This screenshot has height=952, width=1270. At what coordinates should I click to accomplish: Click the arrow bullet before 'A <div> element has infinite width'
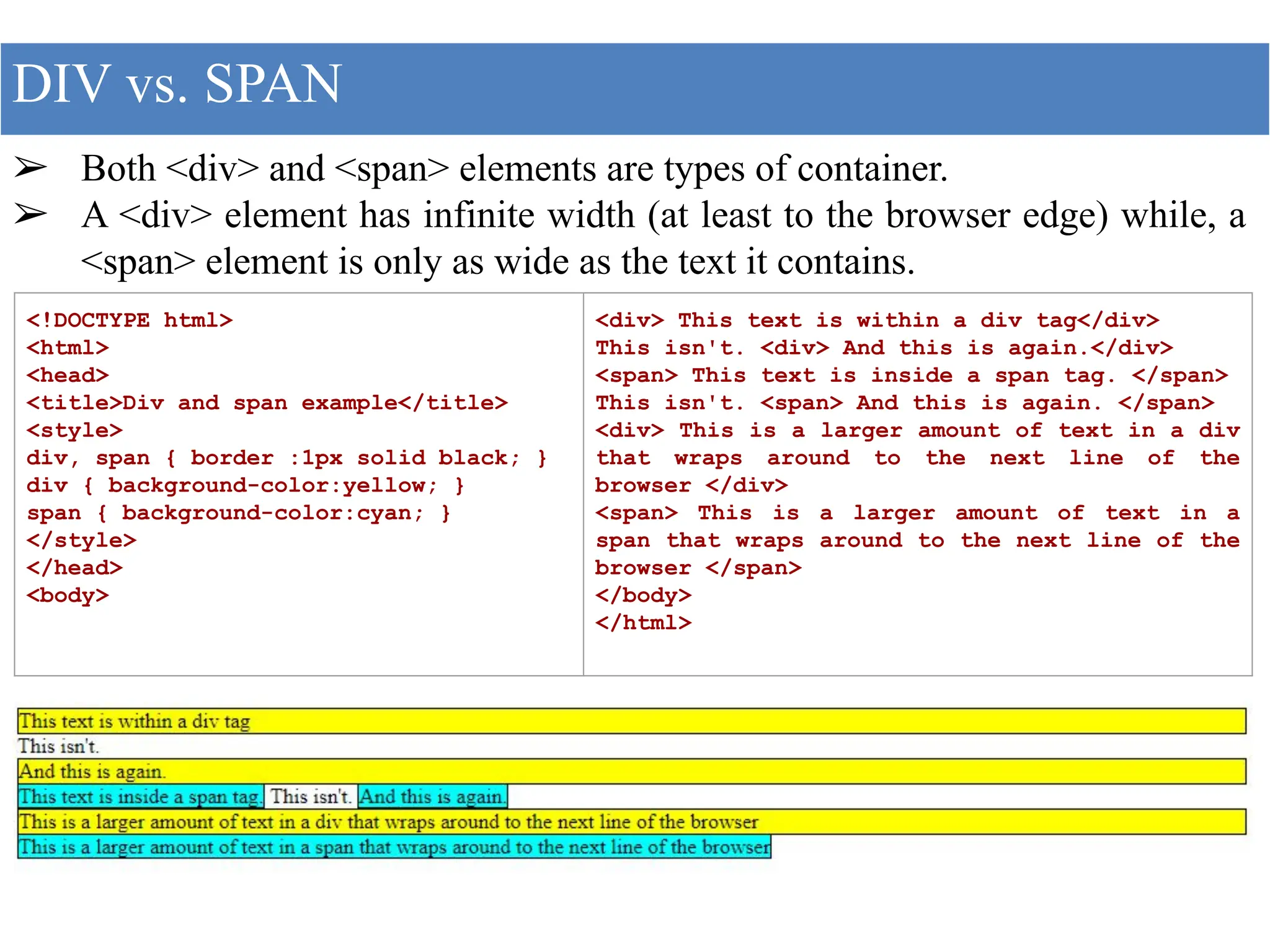click(x=30, y=214)
